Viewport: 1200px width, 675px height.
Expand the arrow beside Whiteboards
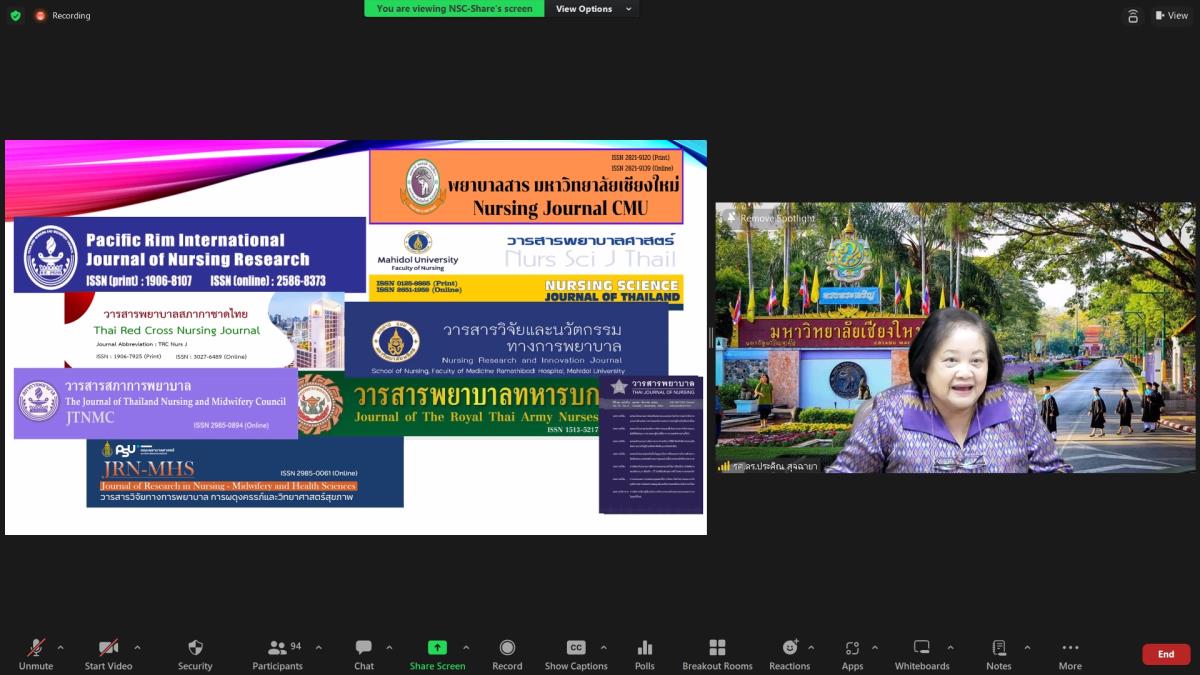[950, 647]
